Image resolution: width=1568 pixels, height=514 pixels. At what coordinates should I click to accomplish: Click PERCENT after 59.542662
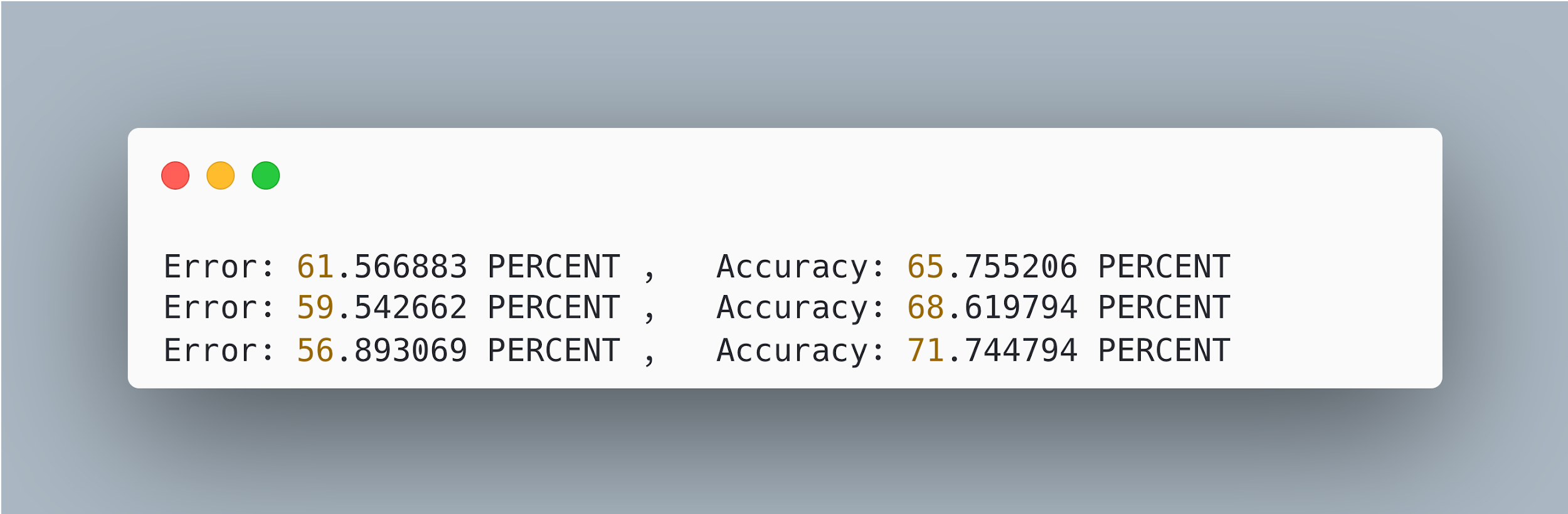pyautogui.click(x=554, y=308)
